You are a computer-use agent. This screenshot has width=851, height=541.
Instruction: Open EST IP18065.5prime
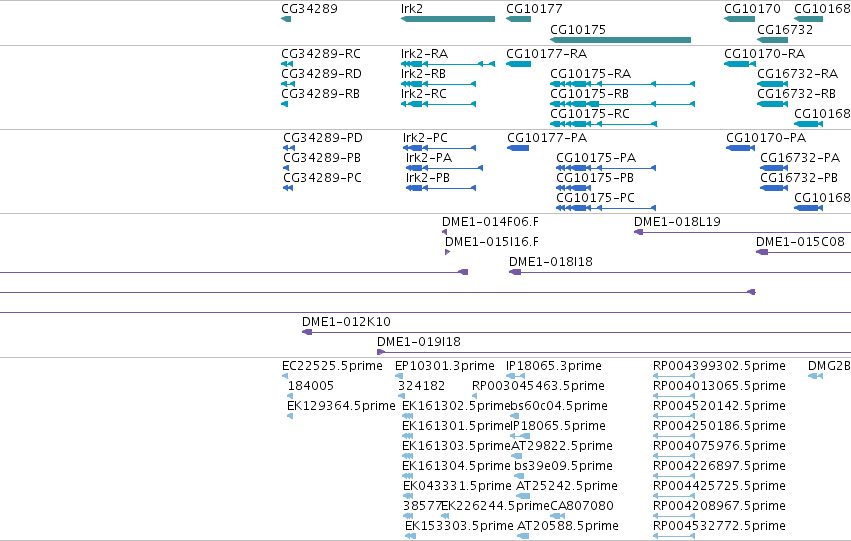pyautogui.click(x=558, y=426)
